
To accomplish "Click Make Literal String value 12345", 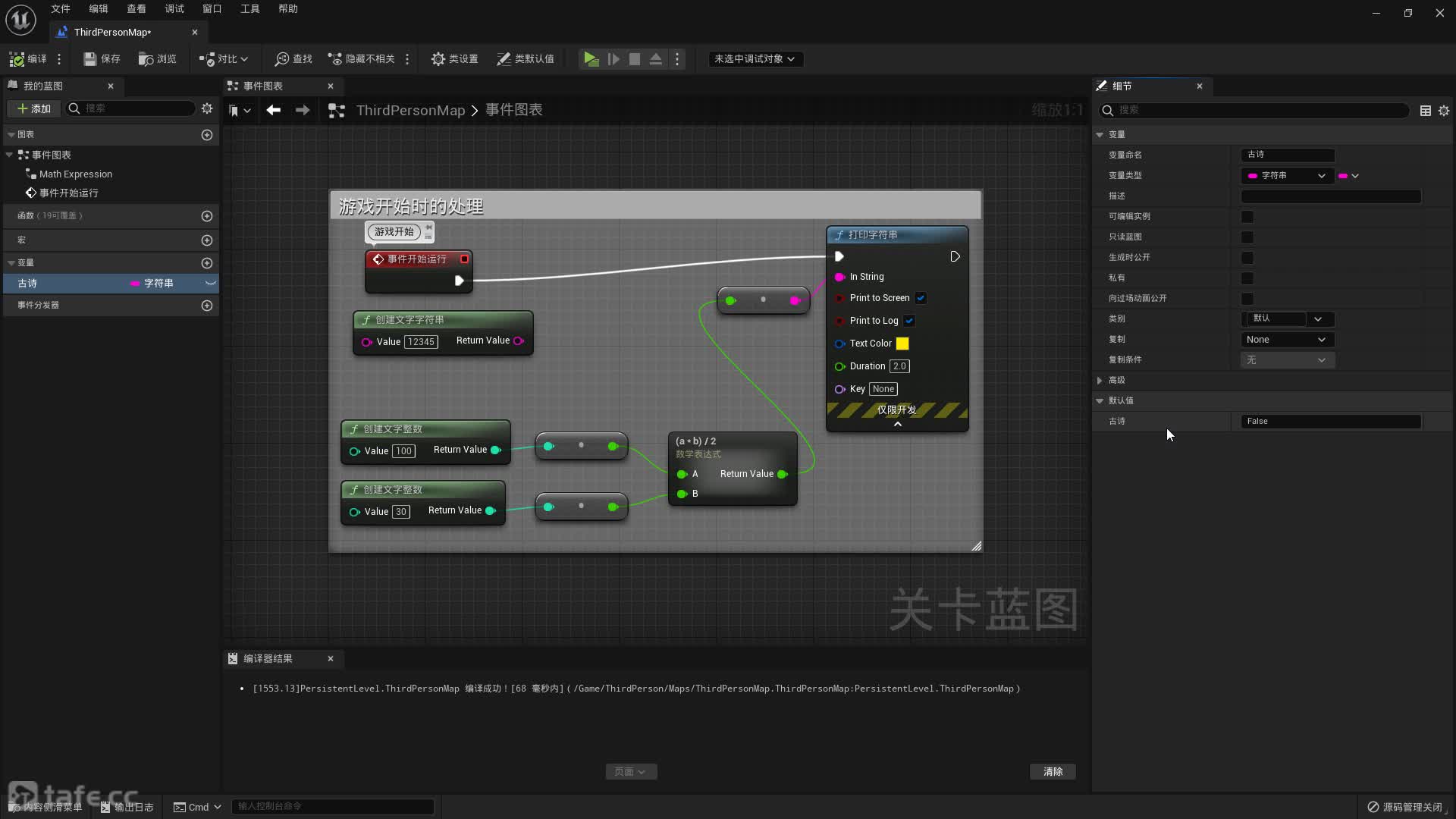I will pyautogui.click(x=421, y=342).
